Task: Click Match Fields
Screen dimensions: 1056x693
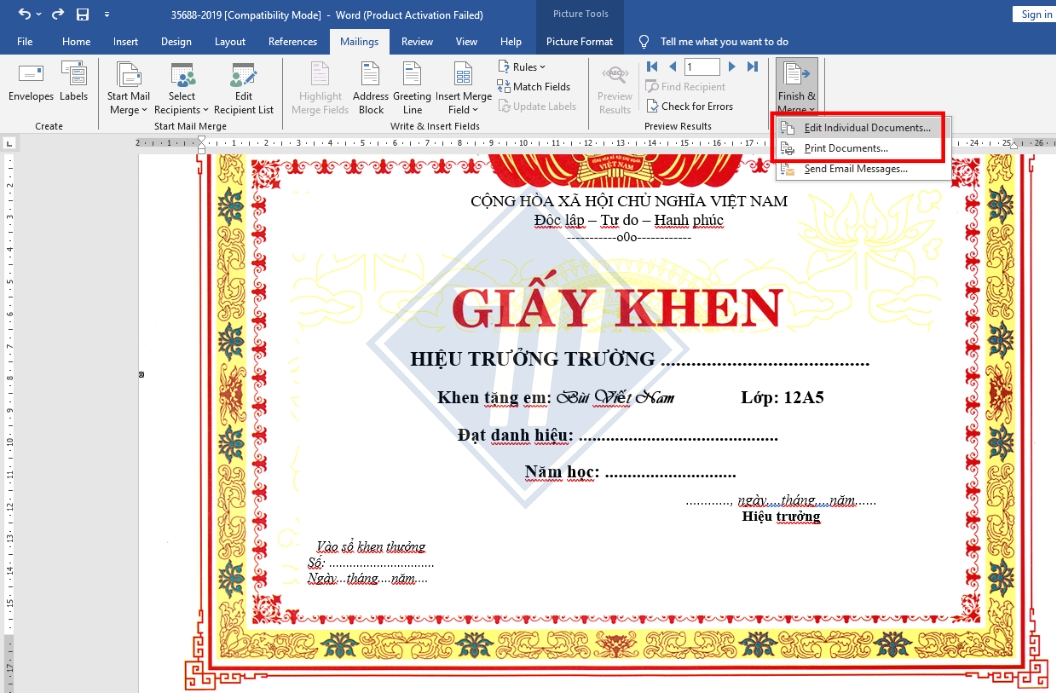Action: 533,86
